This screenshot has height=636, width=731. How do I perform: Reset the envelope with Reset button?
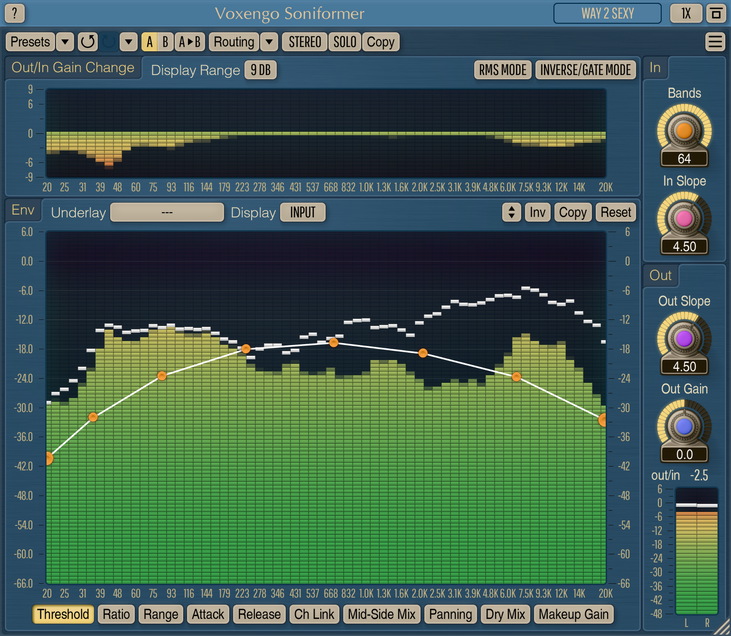(x=616, y=213)
